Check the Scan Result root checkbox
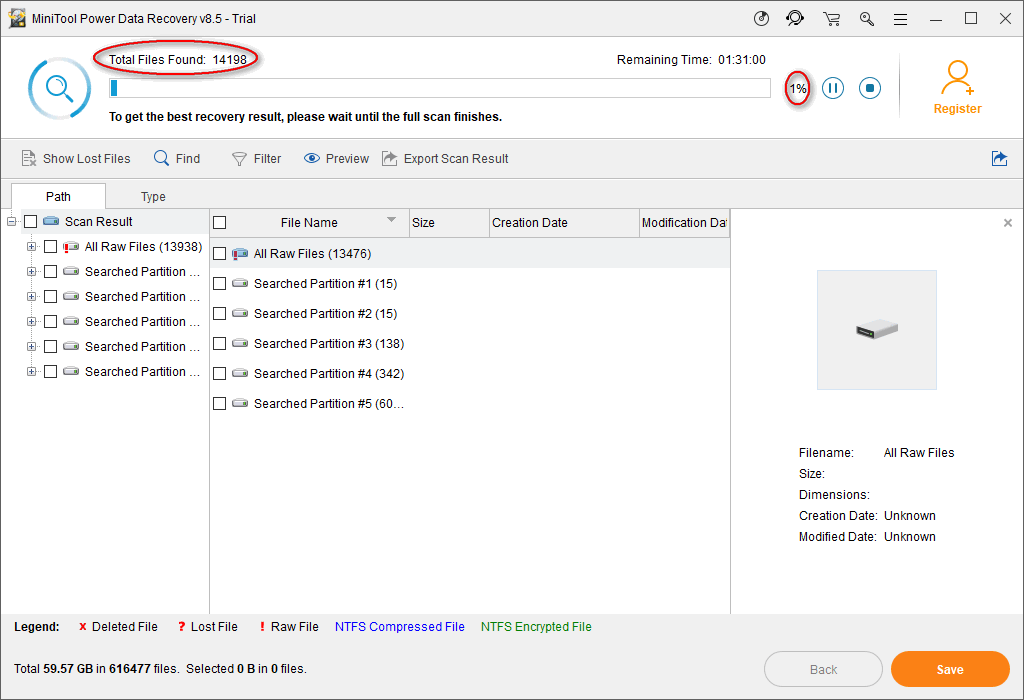 [x=31, y=222]
